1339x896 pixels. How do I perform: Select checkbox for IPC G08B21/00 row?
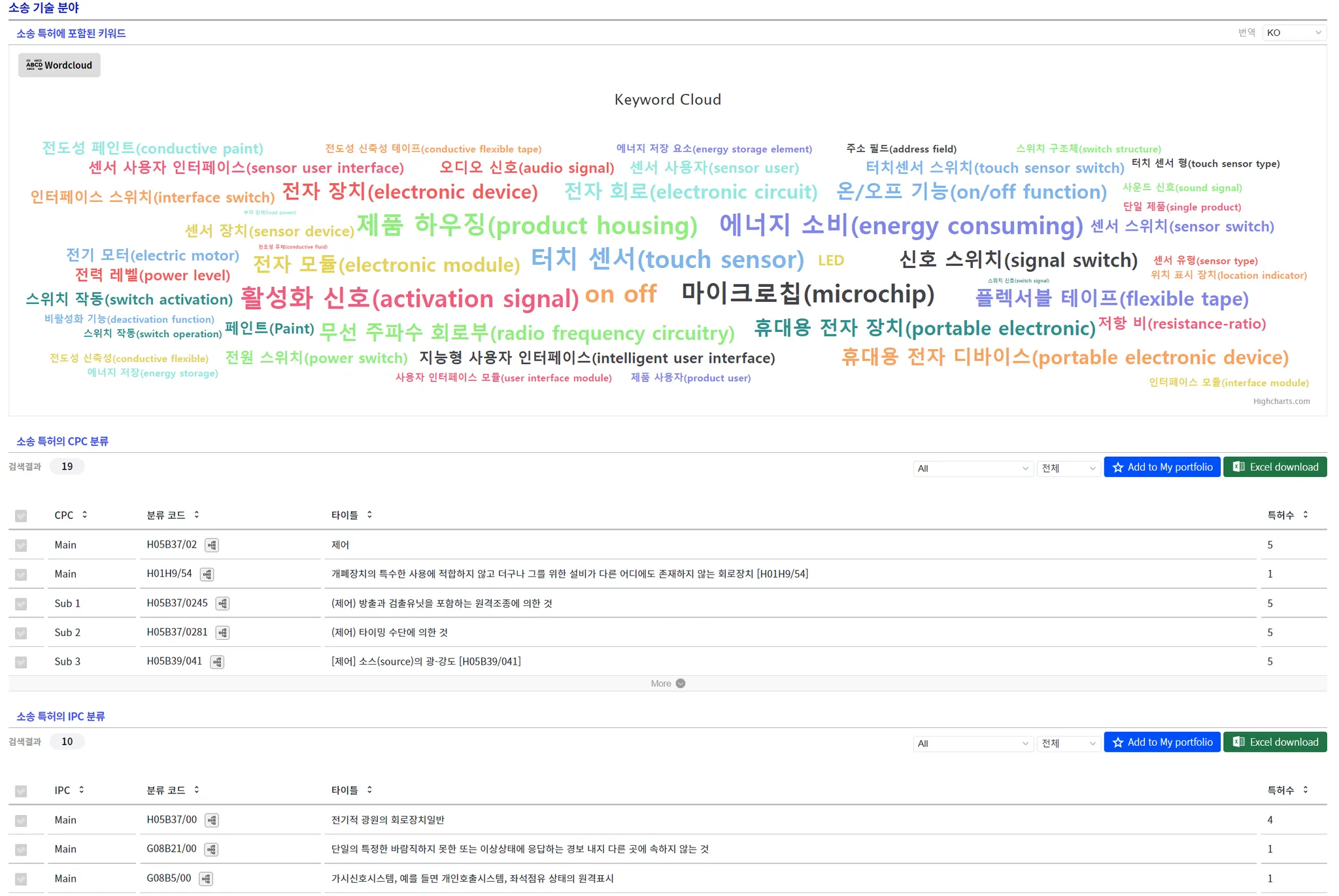point(21,850)
